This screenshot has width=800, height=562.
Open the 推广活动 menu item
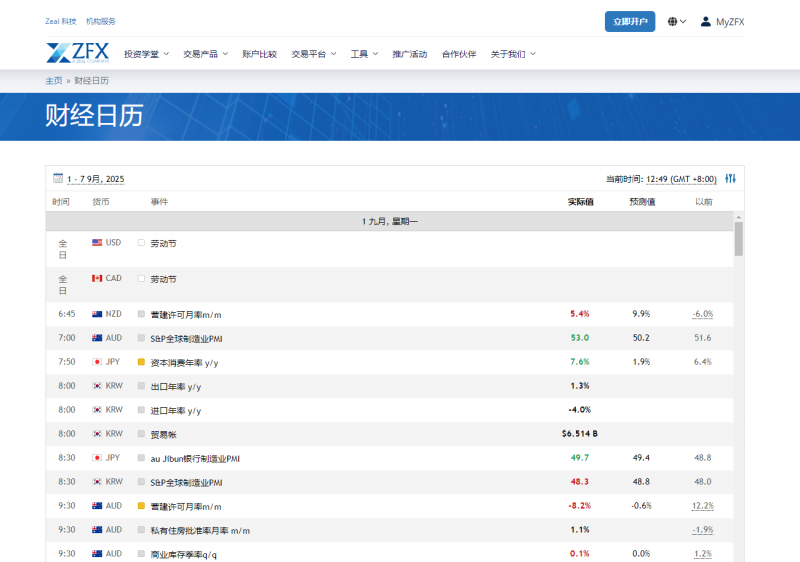coord(409,54)
